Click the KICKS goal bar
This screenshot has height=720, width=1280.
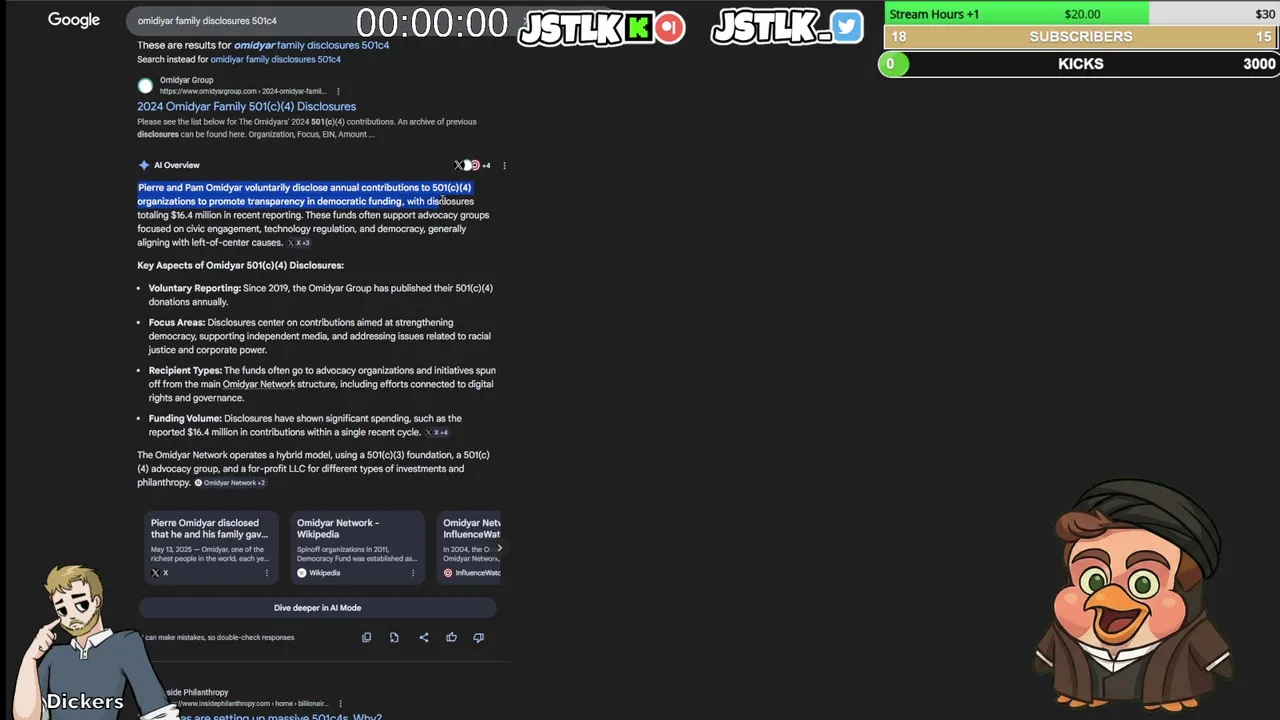1080,64
